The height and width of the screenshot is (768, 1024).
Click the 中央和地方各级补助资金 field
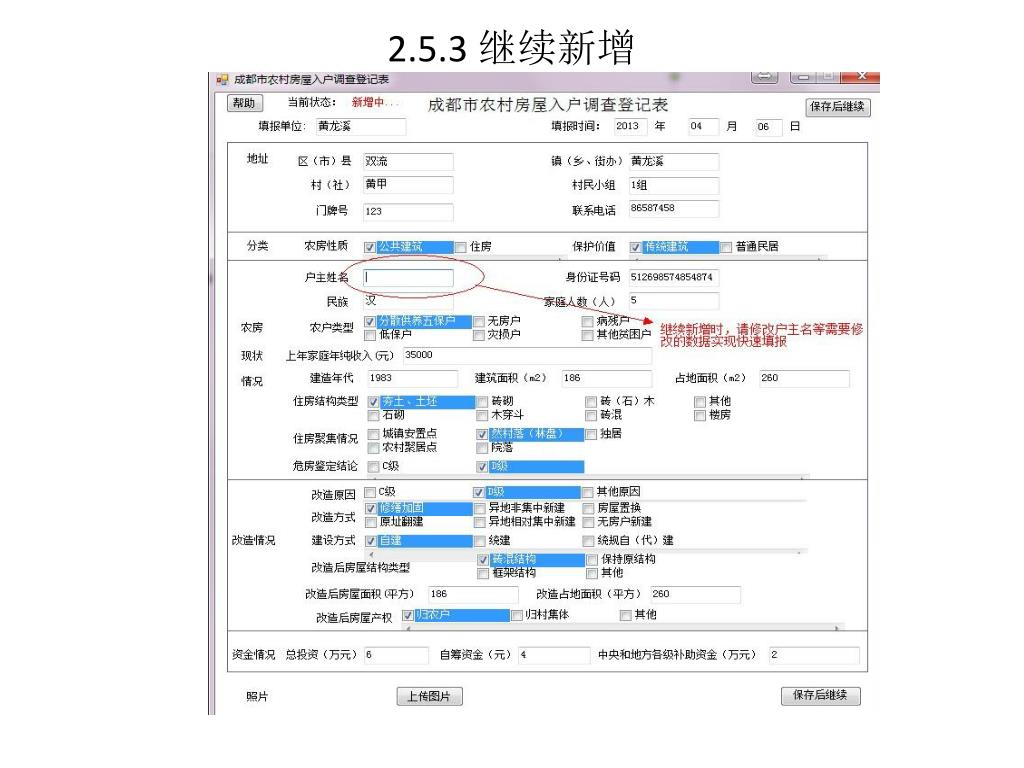(x=814, y=655)
